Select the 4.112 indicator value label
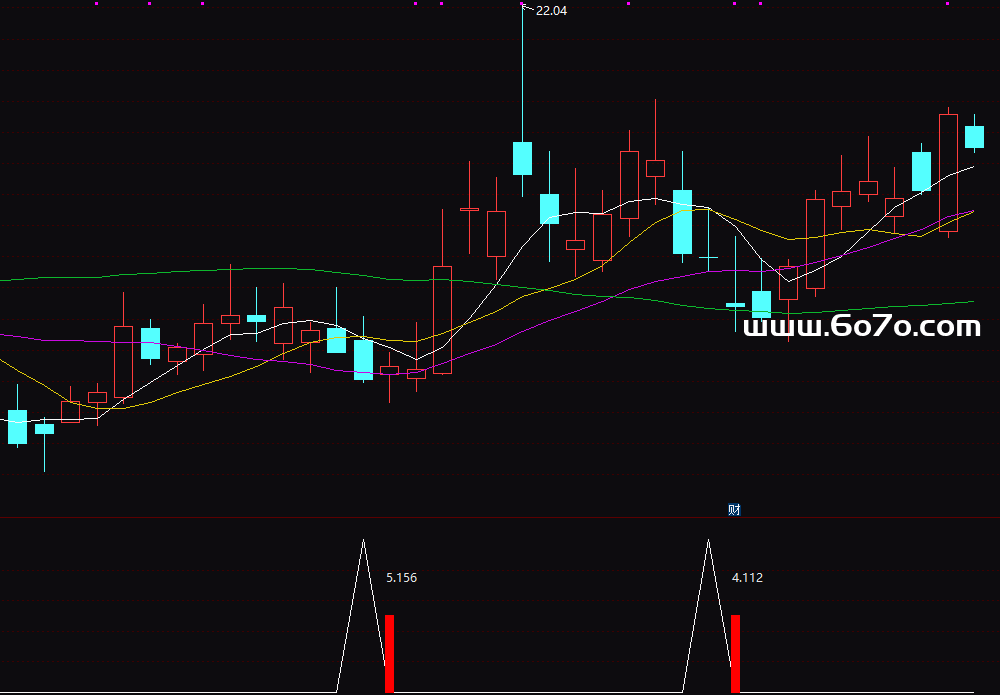Screen dimensions: 1000x695 747,578
